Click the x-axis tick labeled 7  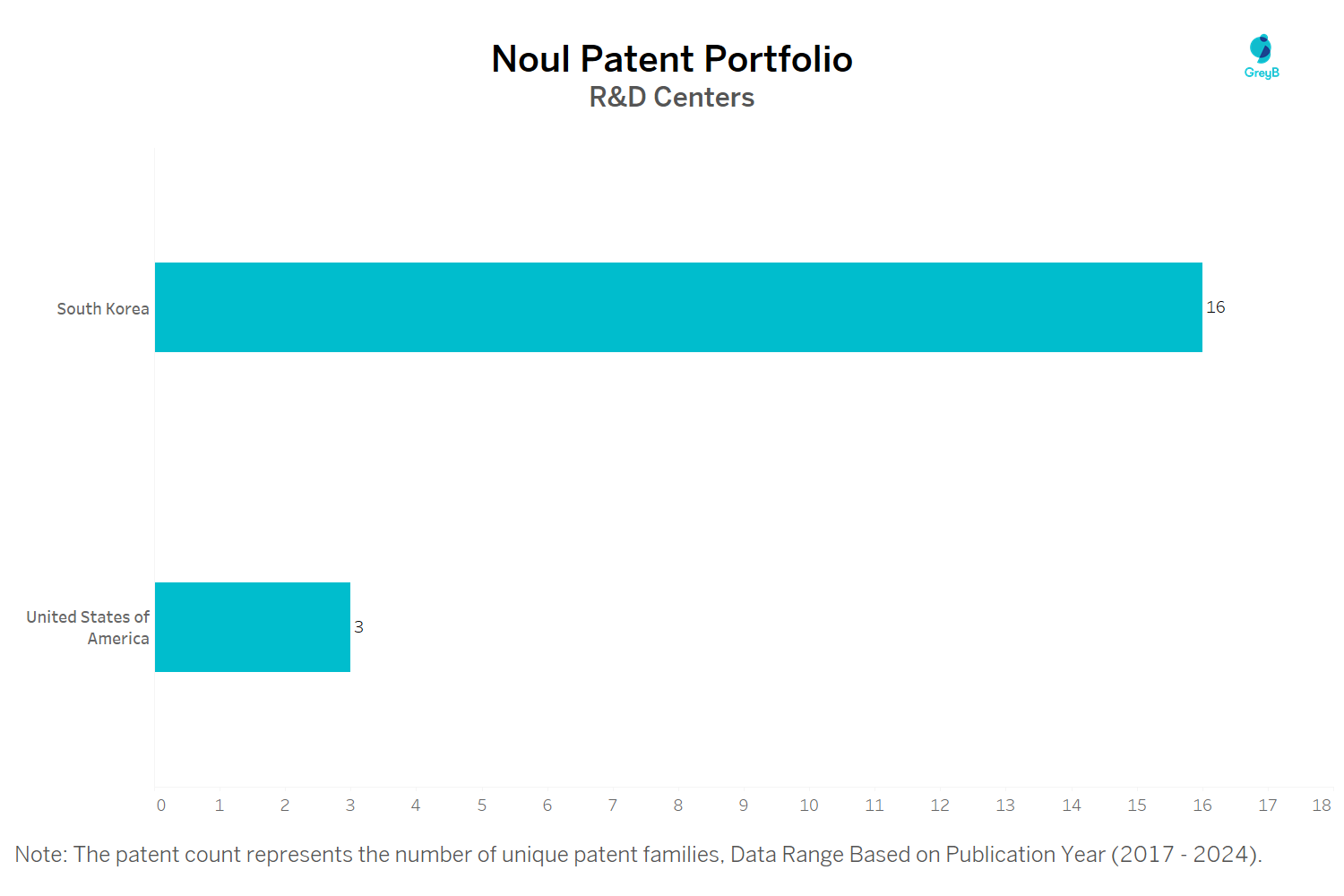pyautogui.click(x=613, y=806)
